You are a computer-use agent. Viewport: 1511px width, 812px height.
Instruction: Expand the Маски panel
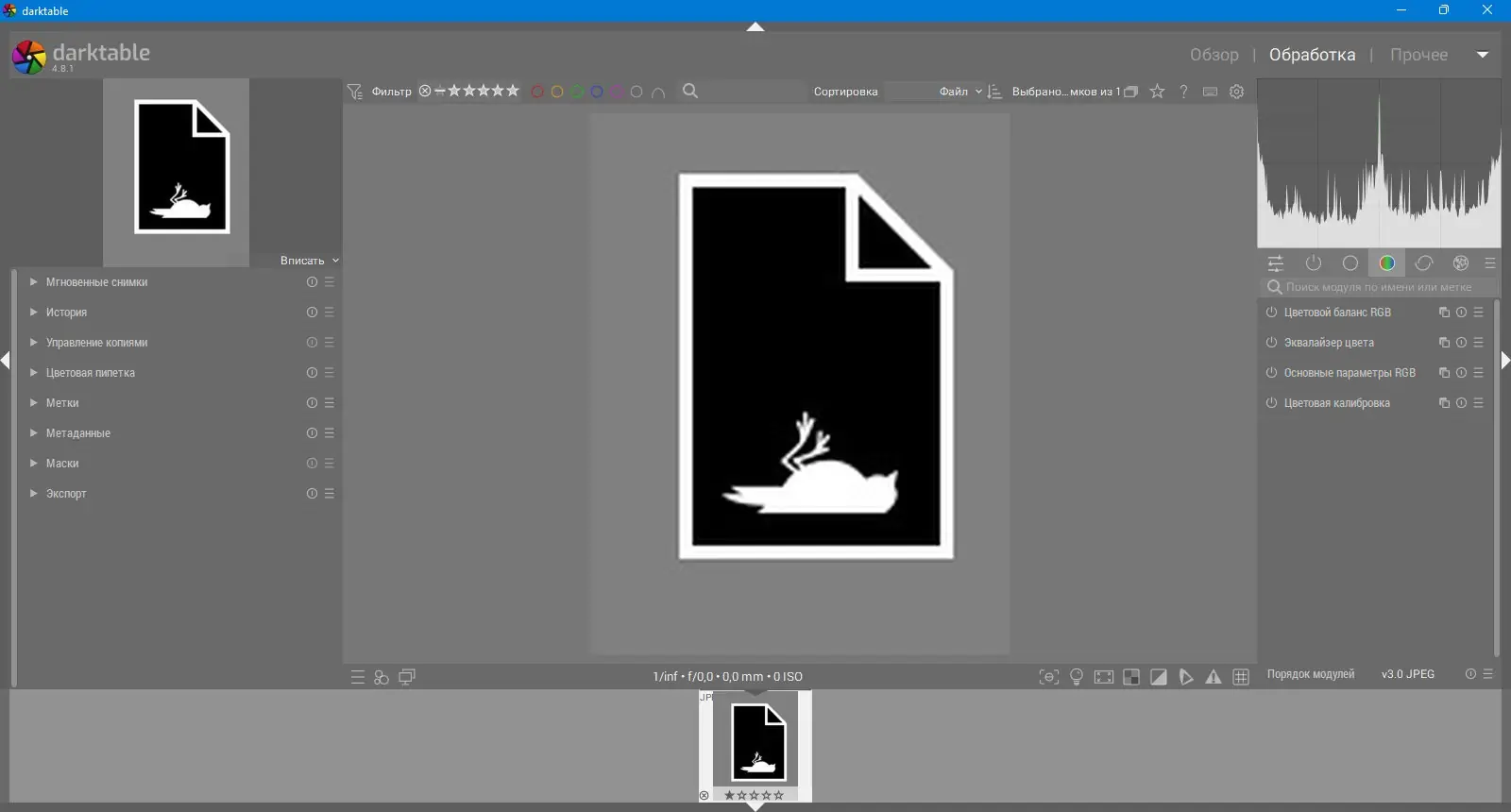click(x=34, y=464)
